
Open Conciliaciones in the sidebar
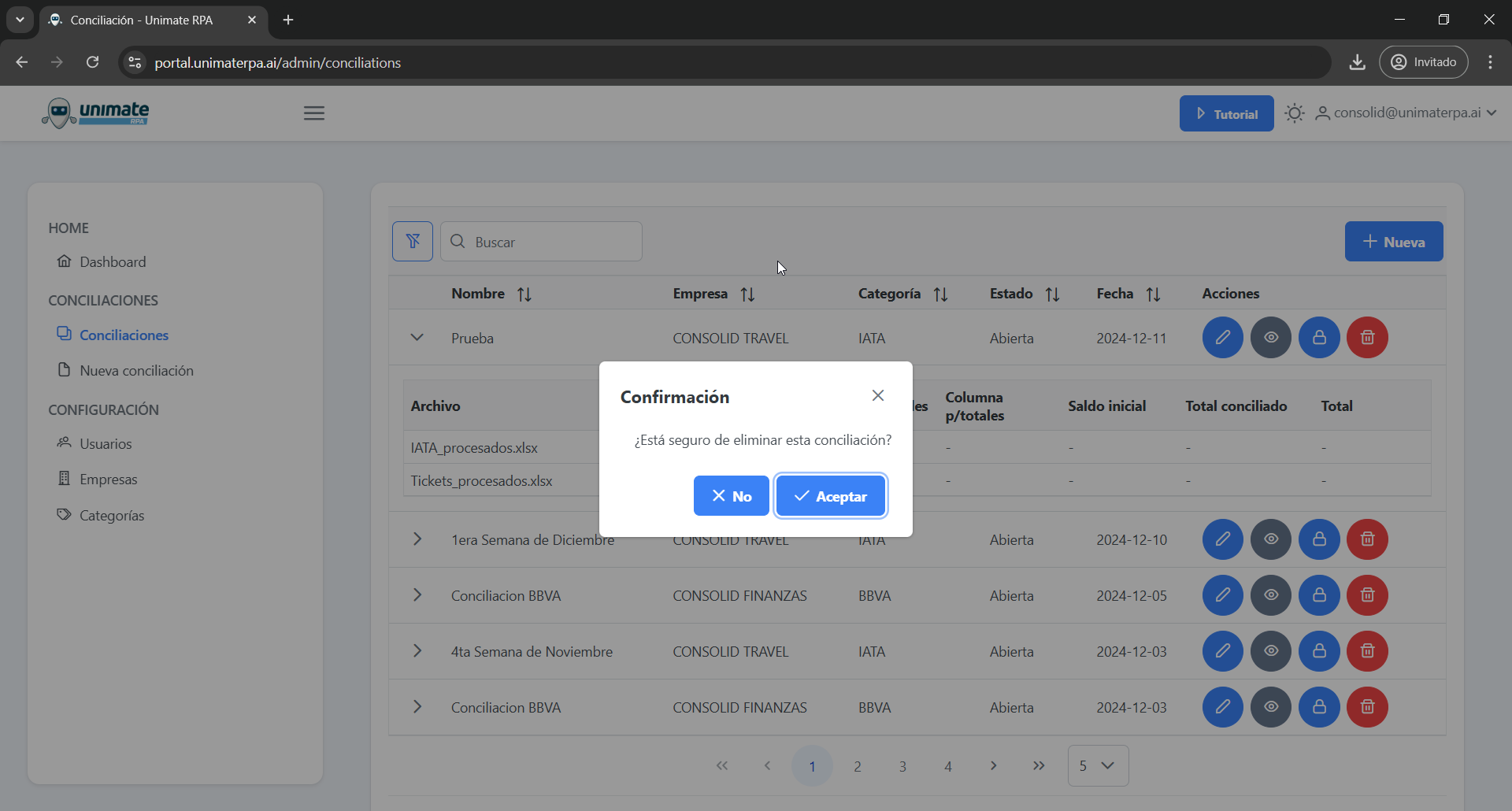click(x=113, y=335)
